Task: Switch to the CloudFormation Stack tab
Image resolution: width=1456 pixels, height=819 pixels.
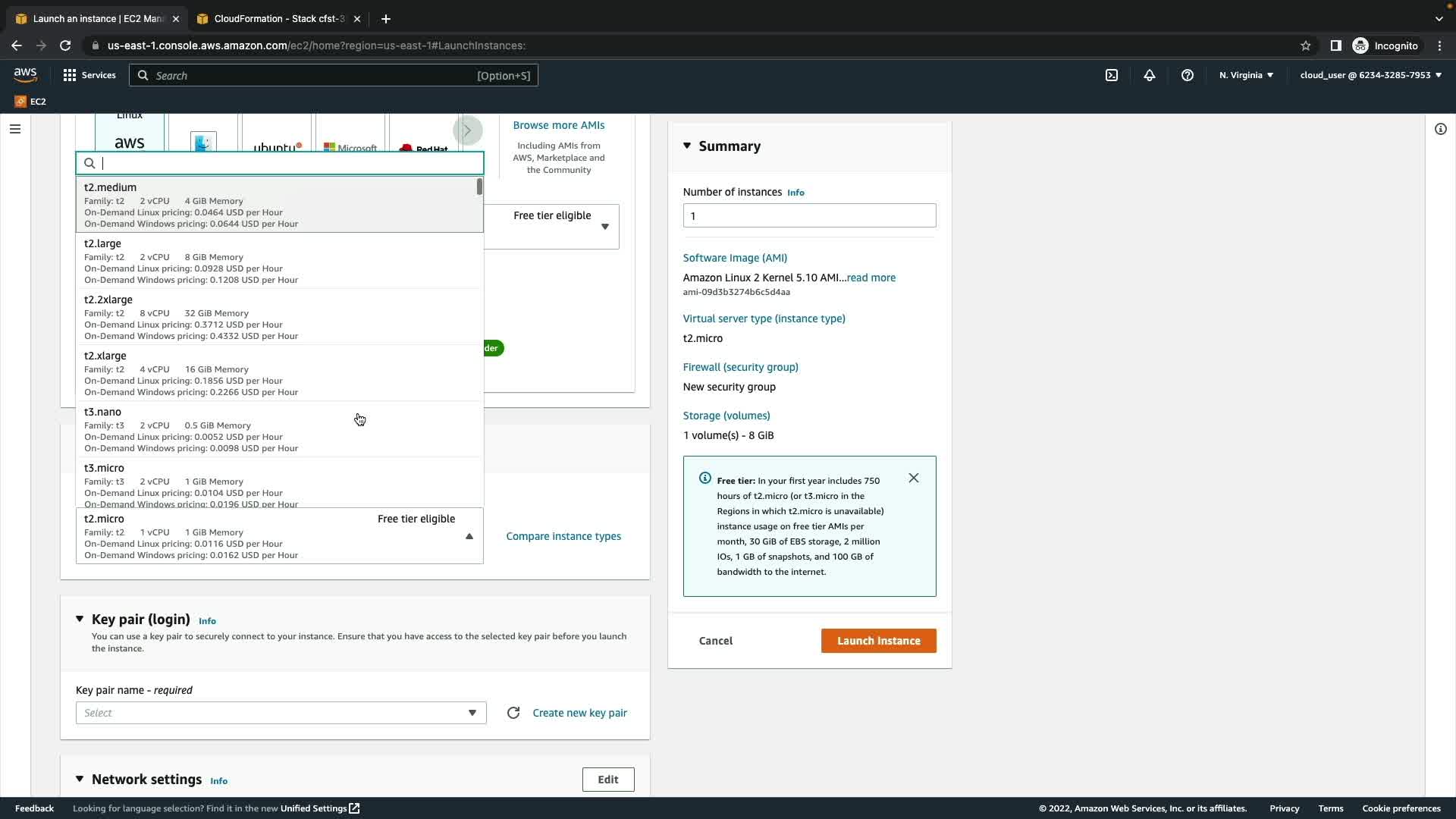Action: (x=278, y=18)
